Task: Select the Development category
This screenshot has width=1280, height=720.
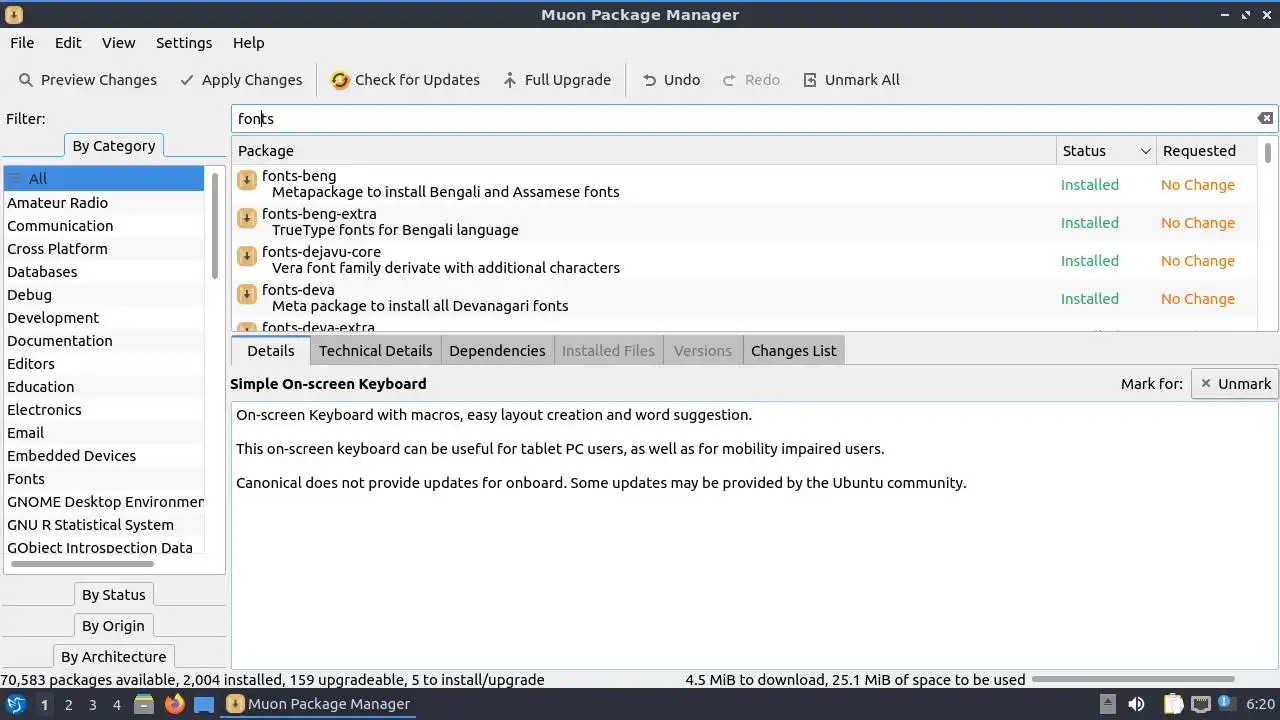Action: 104,318
